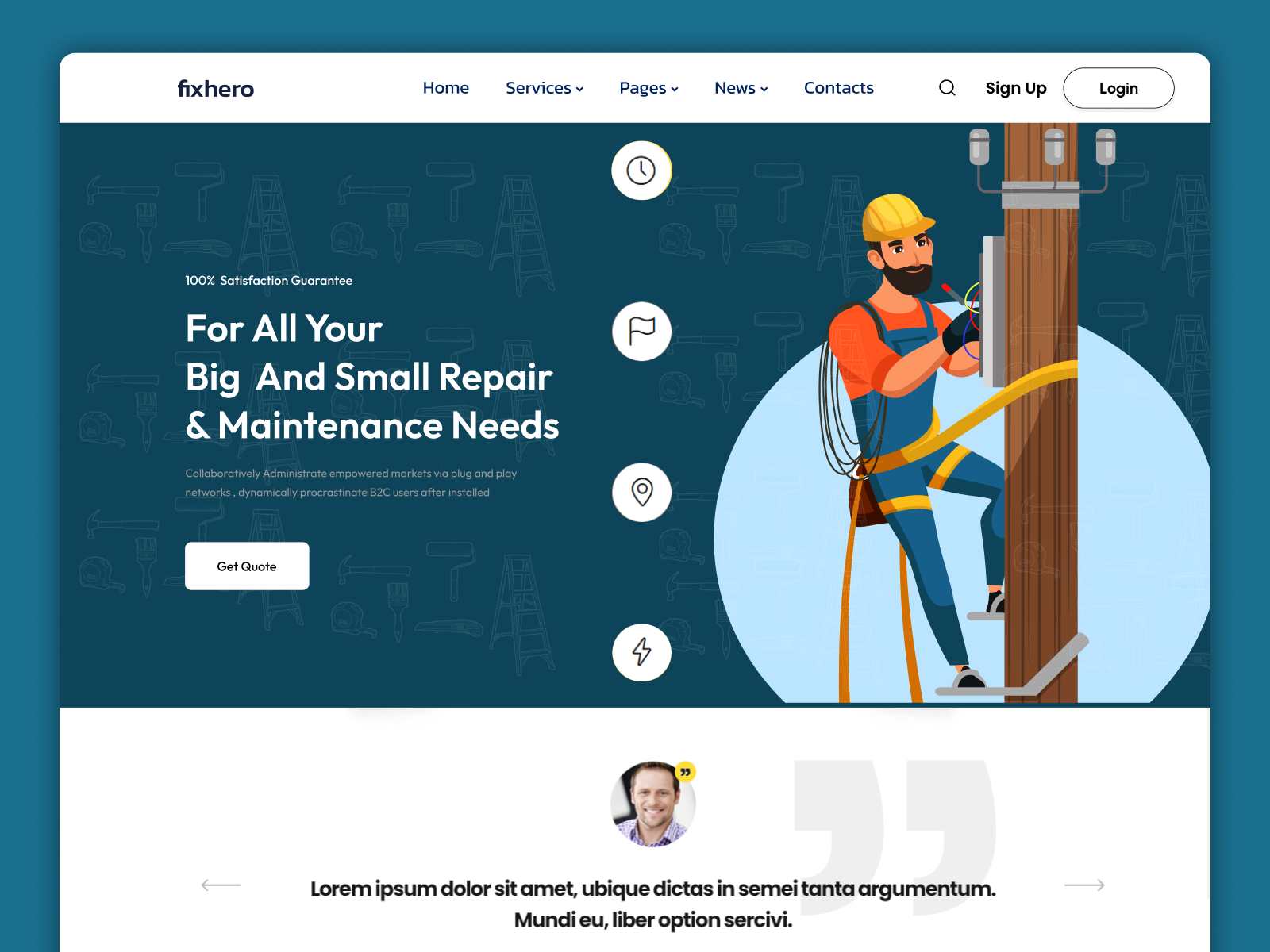The image size is (1270, 952).
Task: Open the Contacts menu item
Action: click(x=838, y=88)
